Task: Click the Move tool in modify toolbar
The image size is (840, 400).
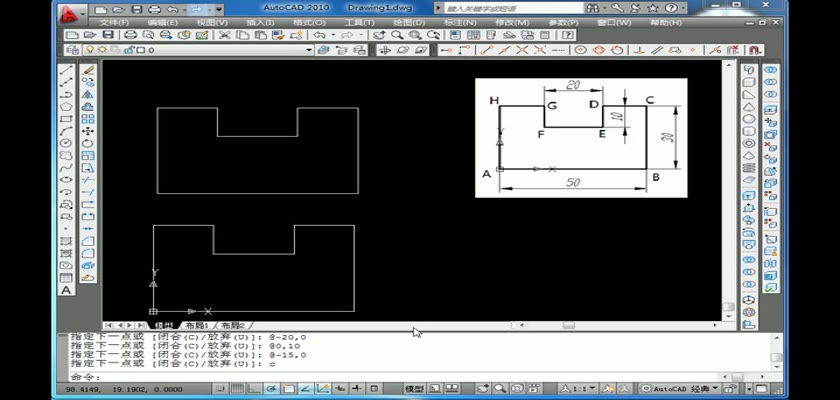Action: (88, 131)
